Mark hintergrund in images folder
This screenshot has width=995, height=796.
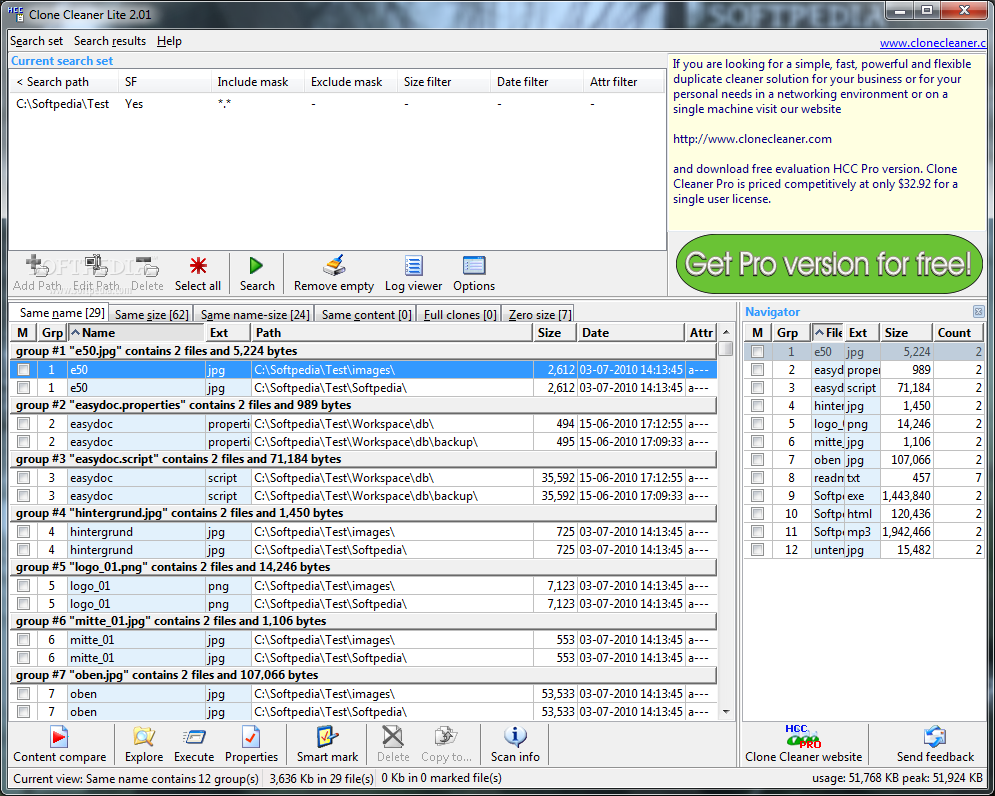coord(23,531)
